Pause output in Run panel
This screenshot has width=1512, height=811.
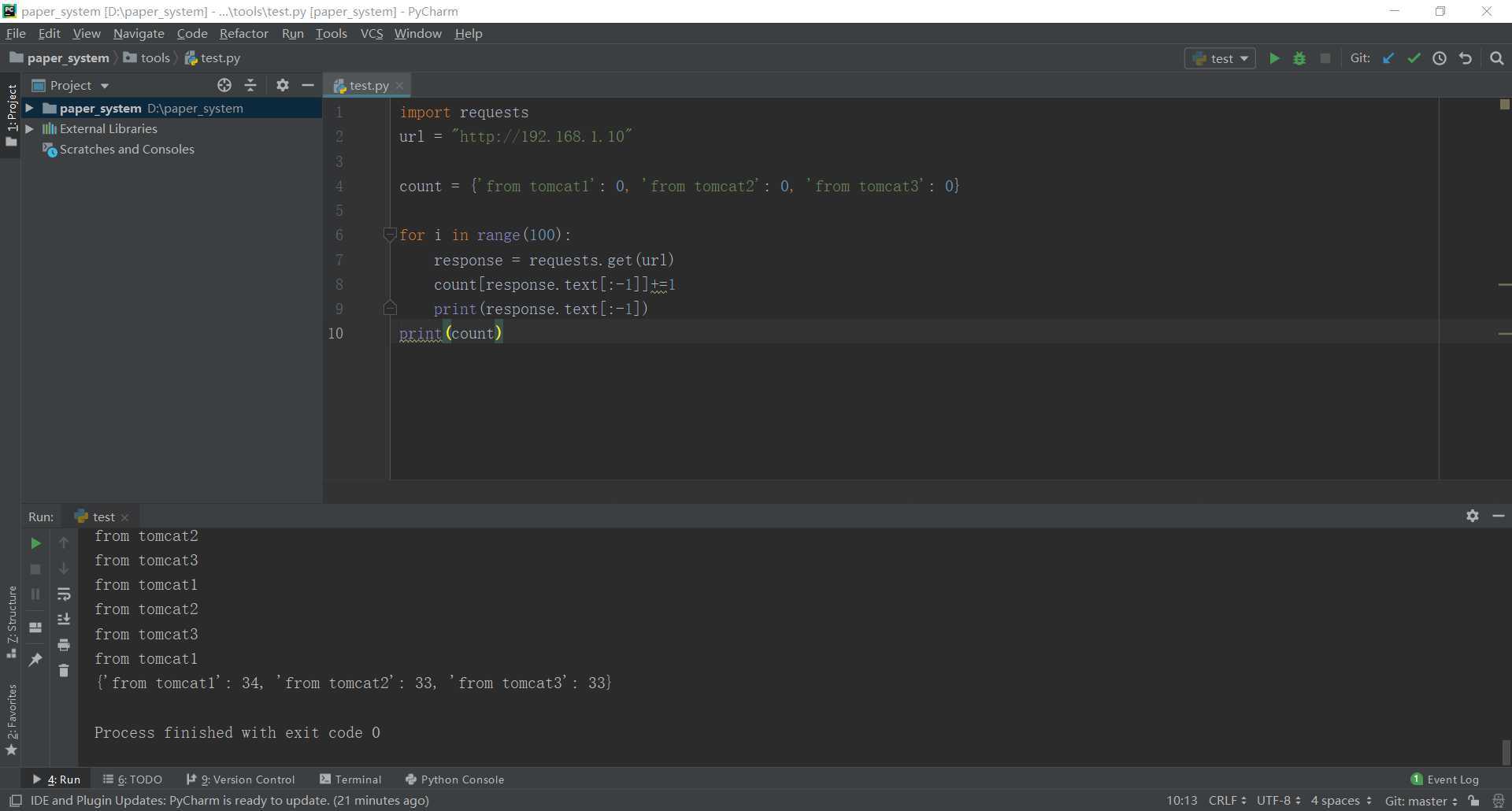[35, 594]
